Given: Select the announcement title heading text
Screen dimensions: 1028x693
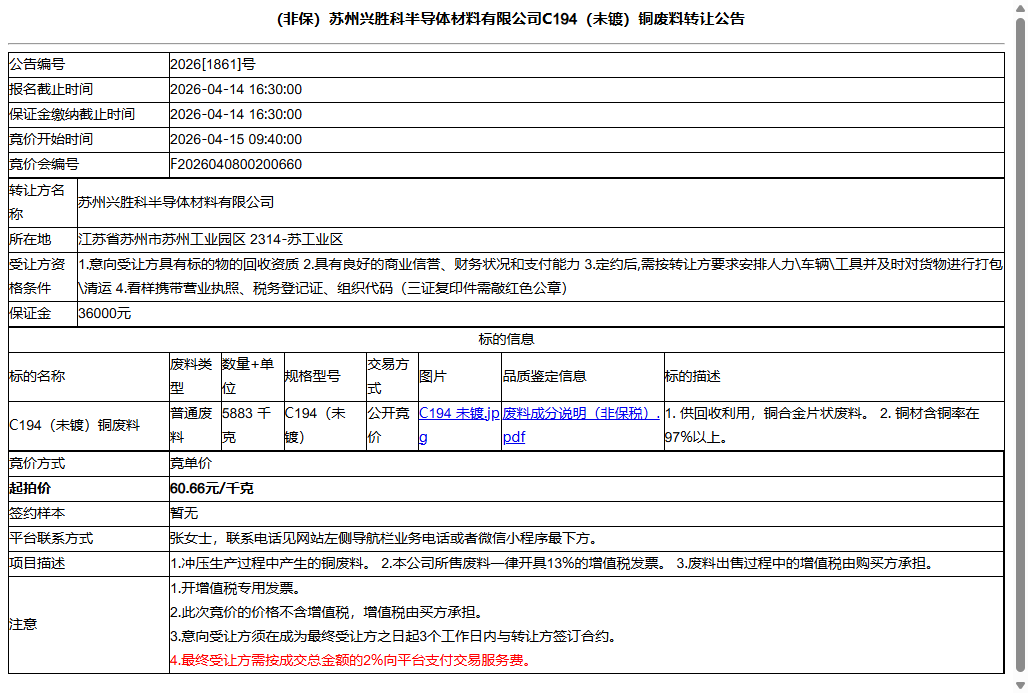Looking at the screenshot, I should (x=511, y=19).
